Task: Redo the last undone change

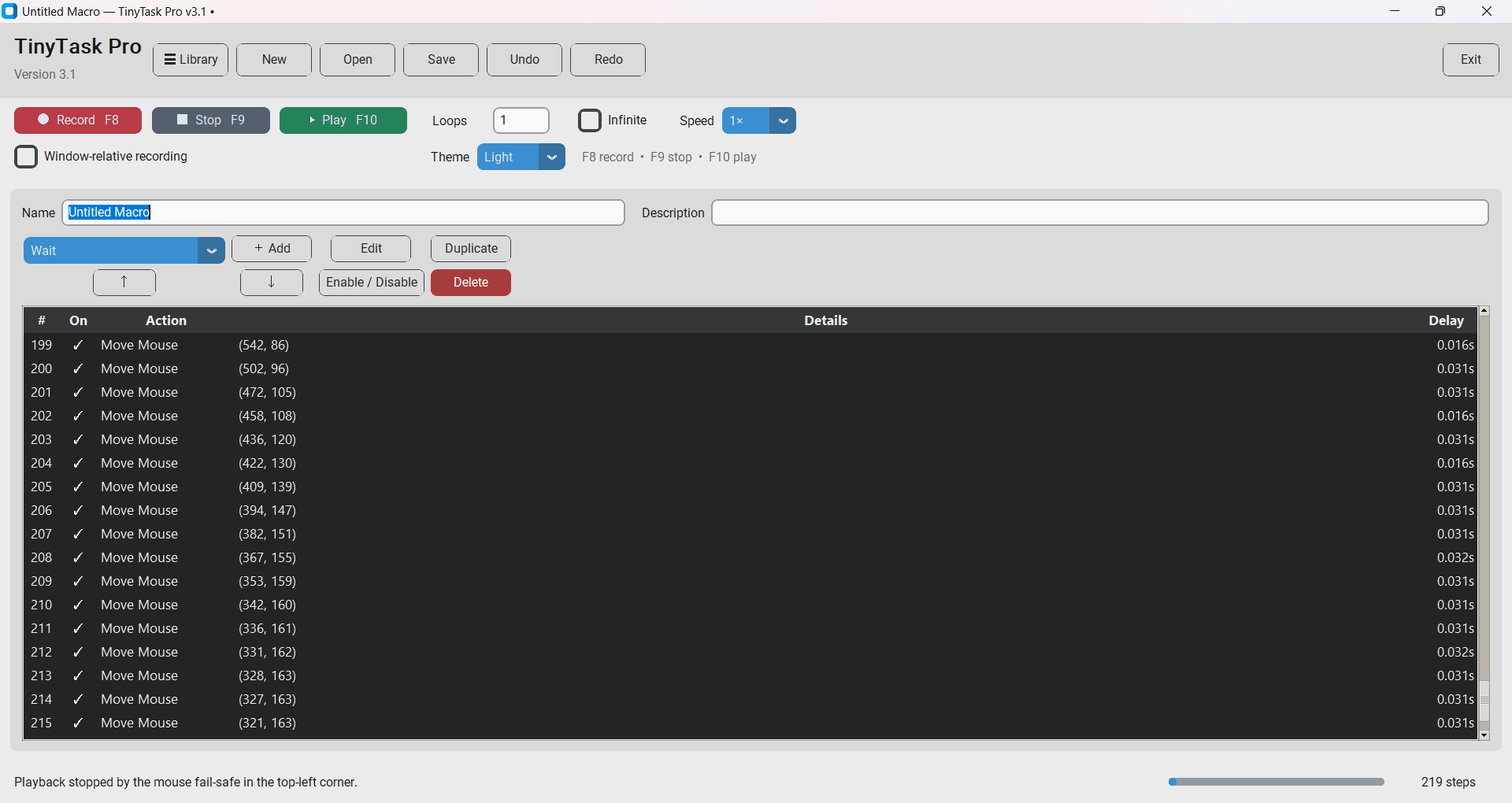Action: (608, 60)
